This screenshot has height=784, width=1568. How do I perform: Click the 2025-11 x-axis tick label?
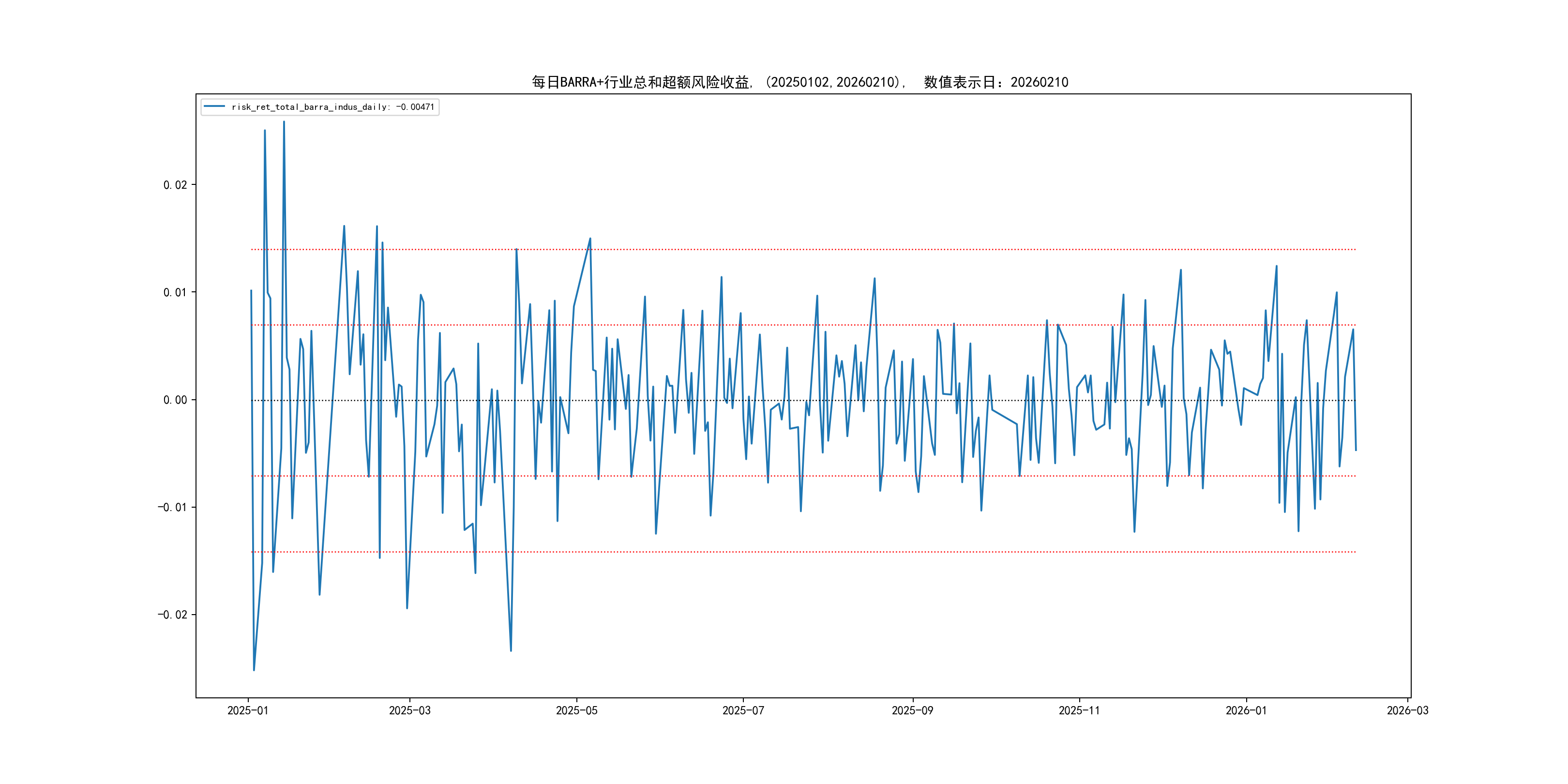(x=1079, y=710)
